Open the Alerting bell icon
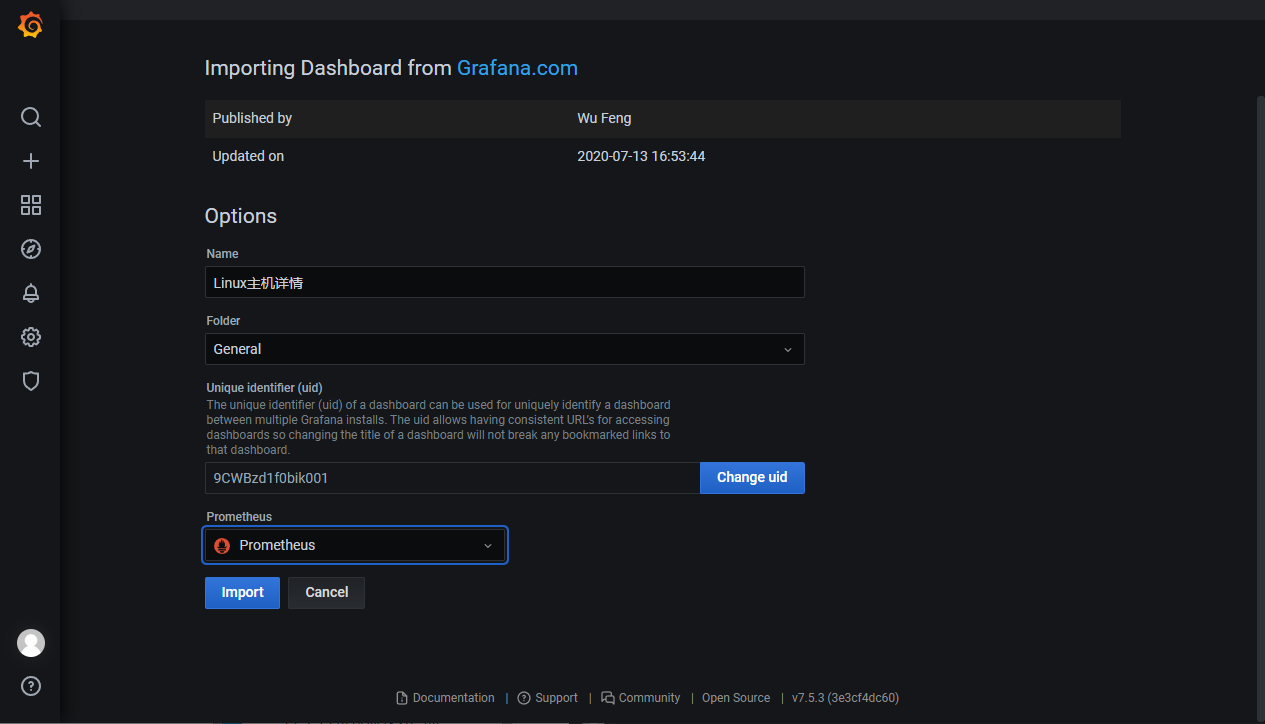Viewport: 1265px width, 724px height. (x=31, y=293)
